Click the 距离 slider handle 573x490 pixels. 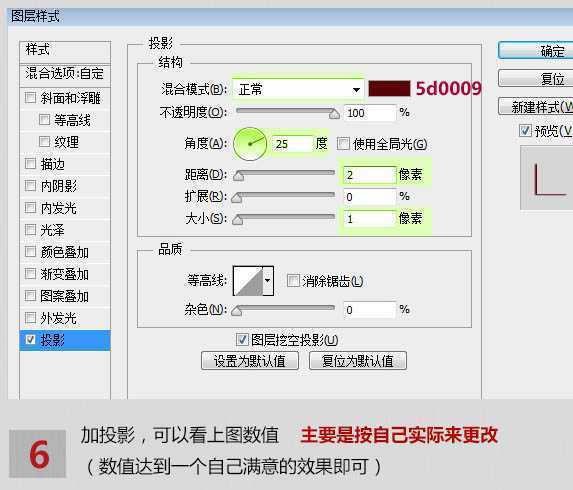(239, 176)
